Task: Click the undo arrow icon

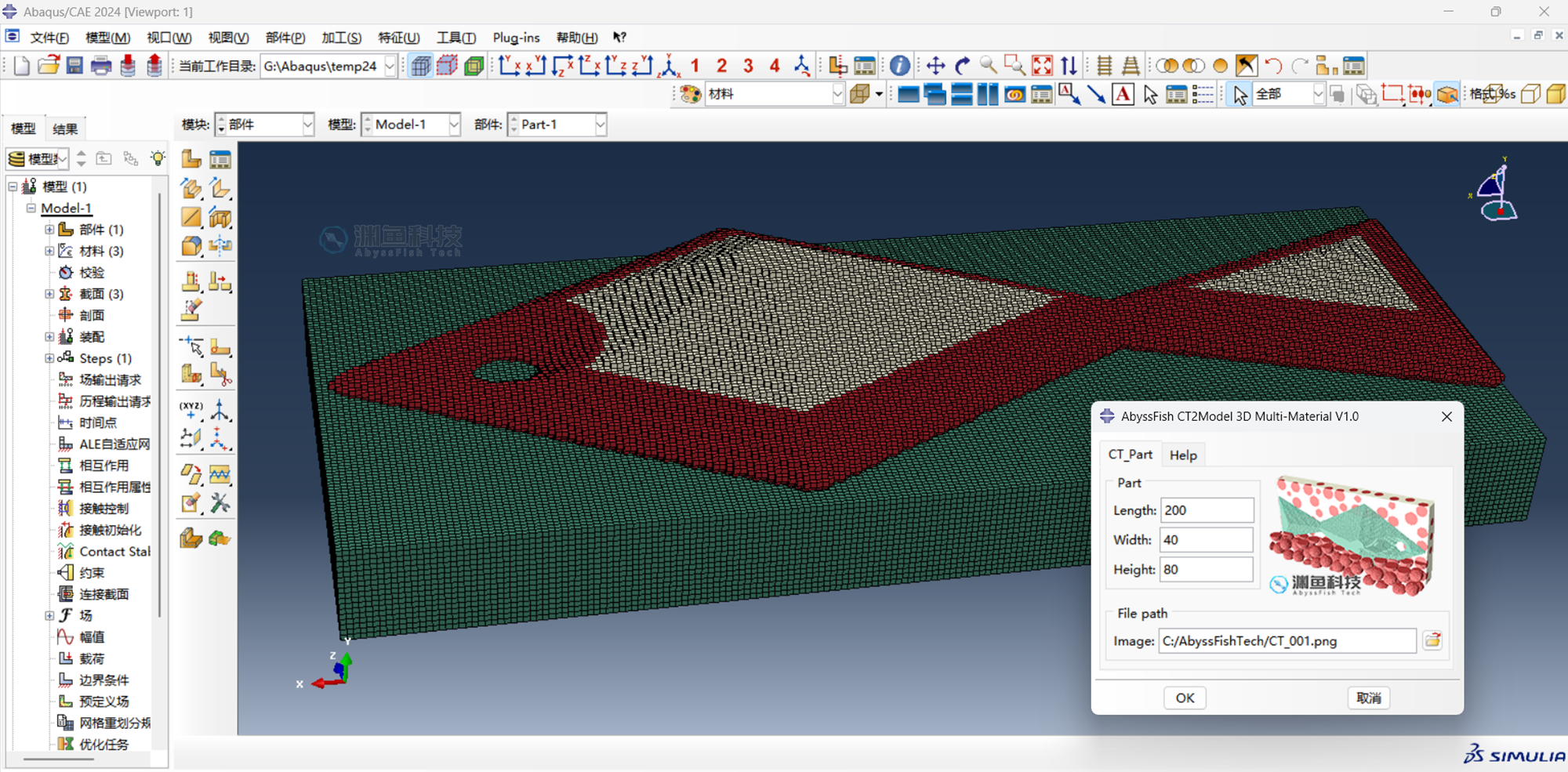Action: click(x=1273, y=66)
